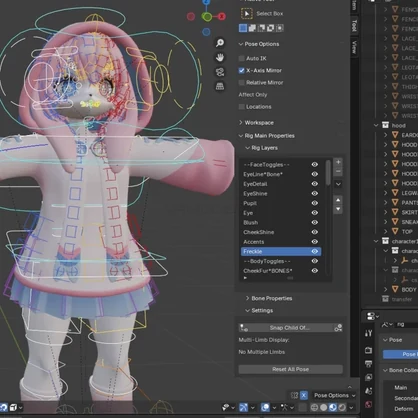Click the rig layers list scrollbar

(328, 172)
